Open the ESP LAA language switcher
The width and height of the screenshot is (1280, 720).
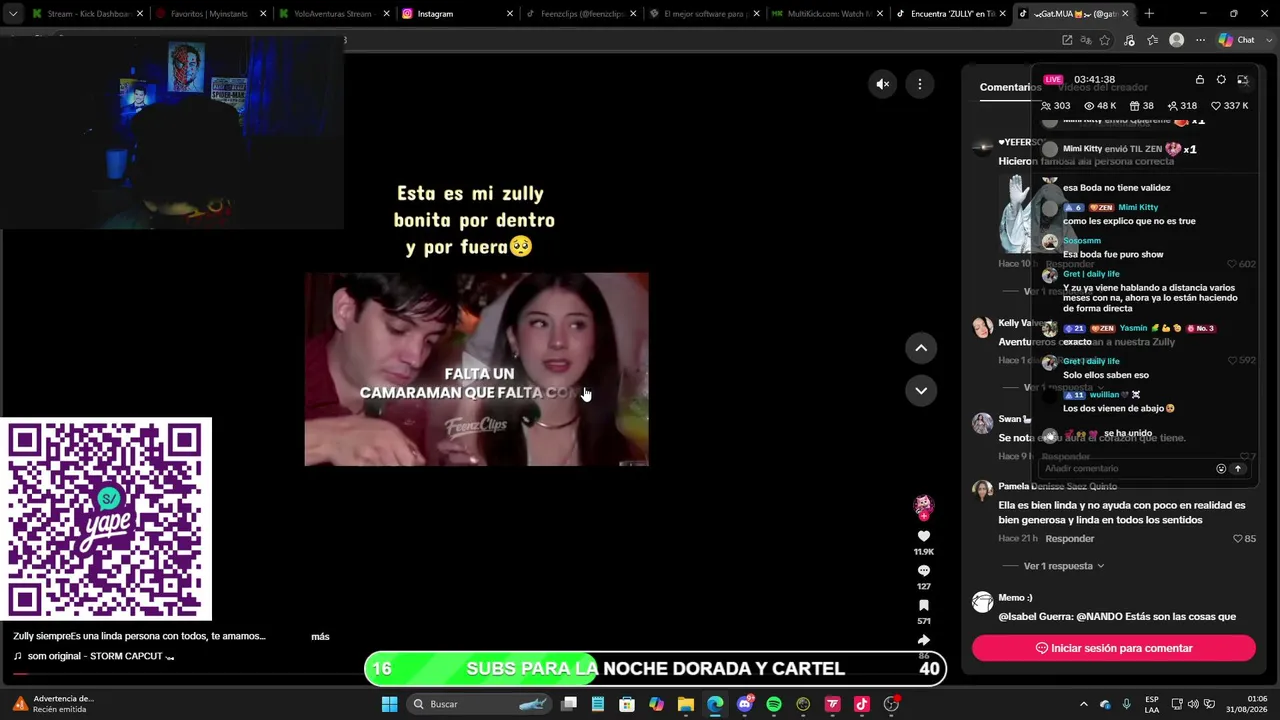[1152, 704]
